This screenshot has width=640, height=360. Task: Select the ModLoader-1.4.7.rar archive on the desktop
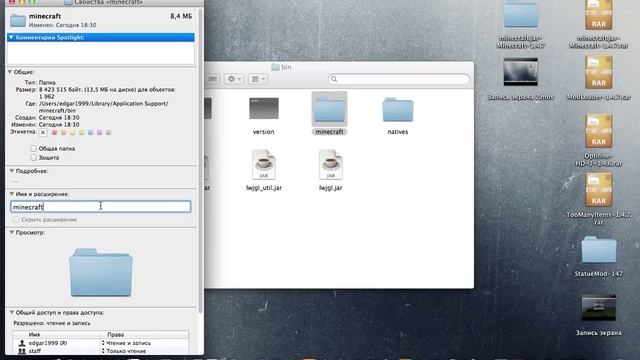[599, 72]
